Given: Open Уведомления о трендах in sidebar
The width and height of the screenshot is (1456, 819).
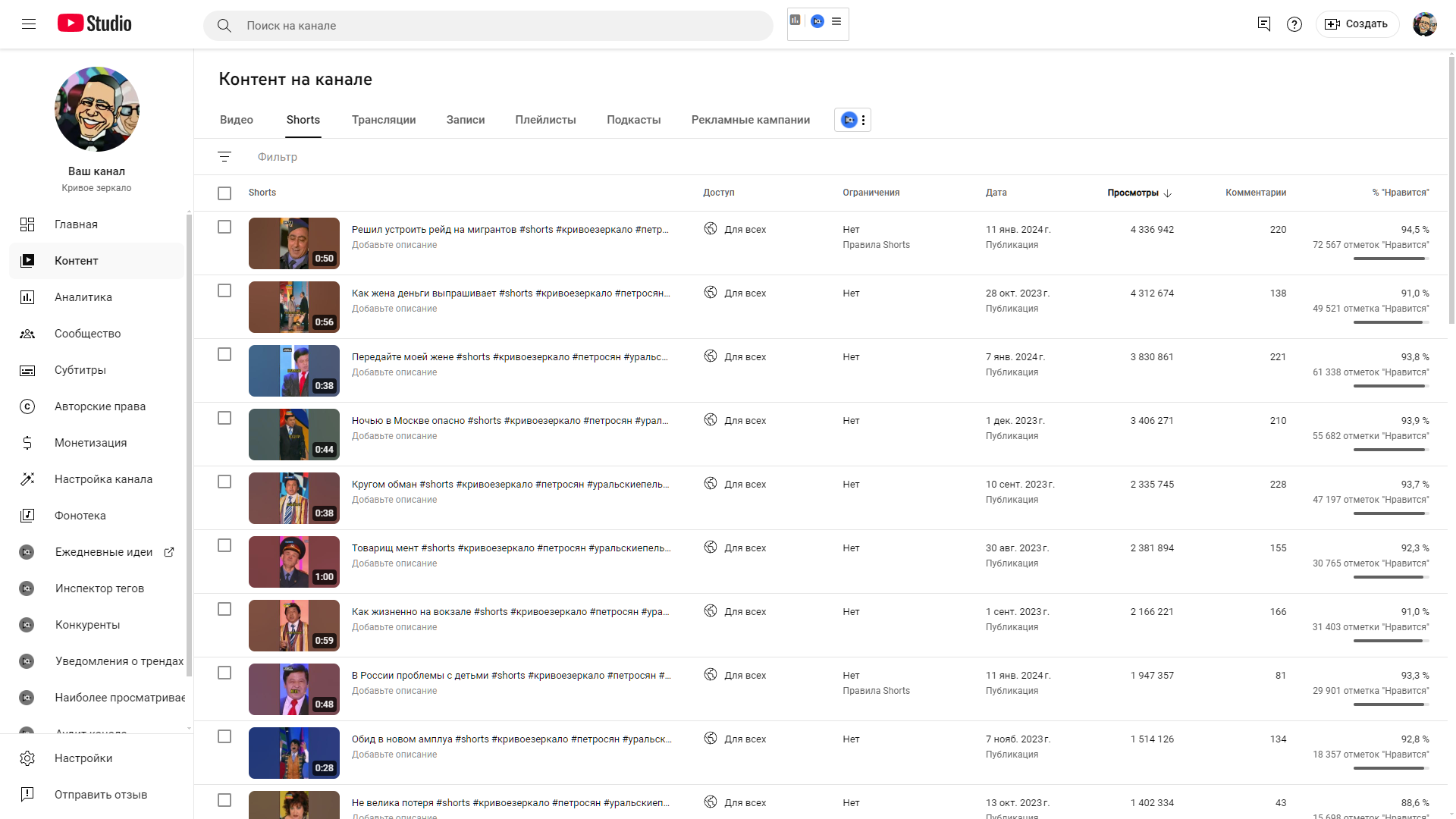Looking at the screenshot, I should coord(97,661).
